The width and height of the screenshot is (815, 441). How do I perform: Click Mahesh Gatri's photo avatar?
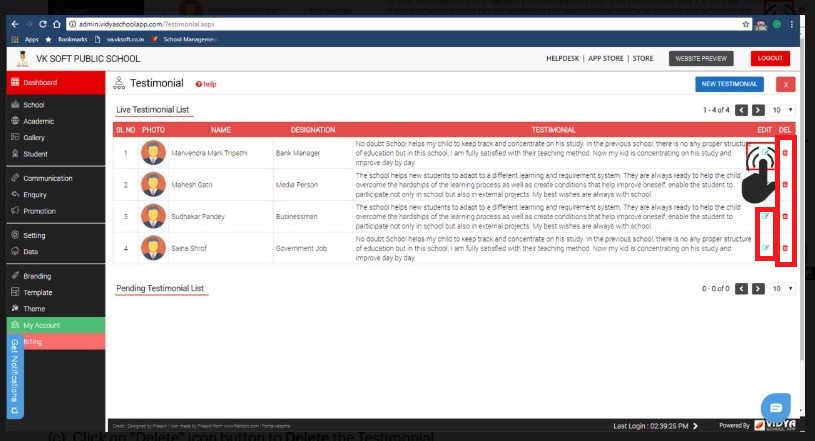coord(153,185)
